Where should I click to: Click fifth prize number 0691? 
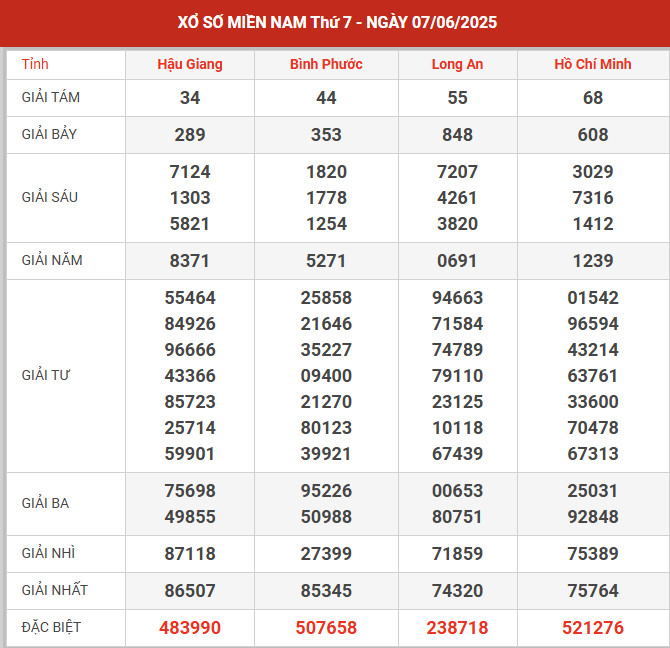[457, 261]
